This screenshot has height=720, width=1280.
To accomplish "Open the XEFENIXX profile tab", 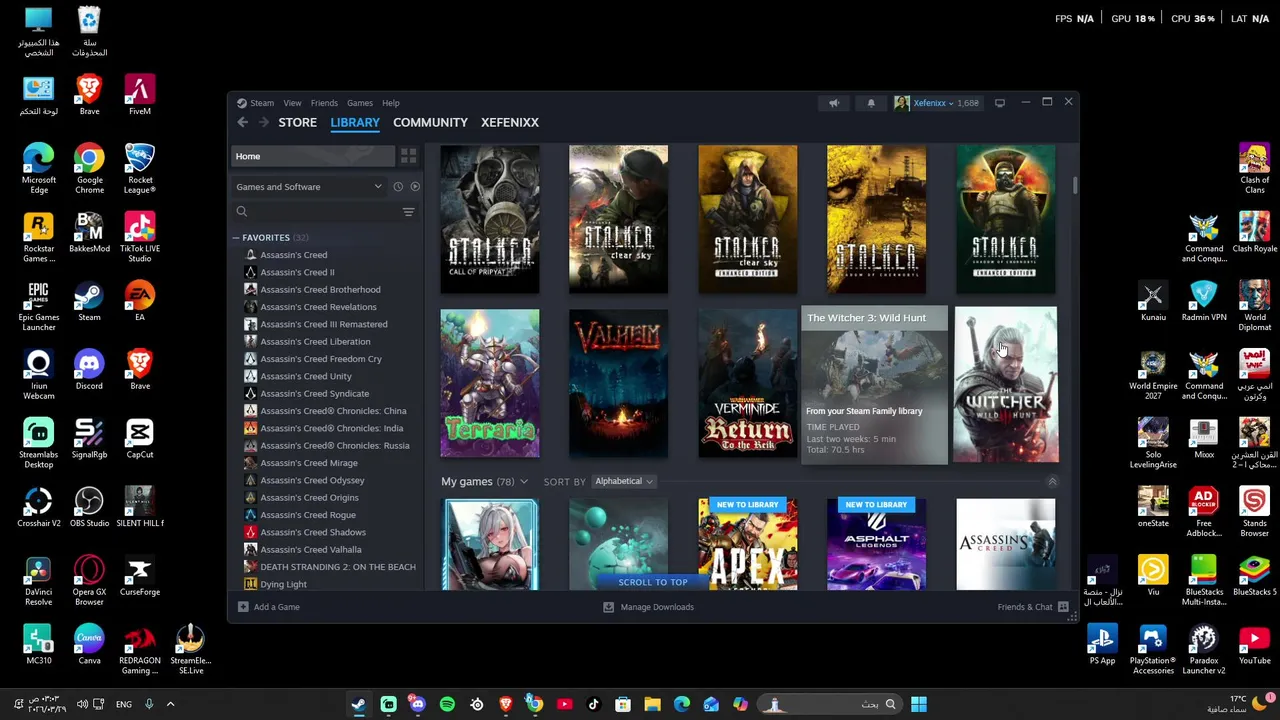I will [x=510, y=122].
